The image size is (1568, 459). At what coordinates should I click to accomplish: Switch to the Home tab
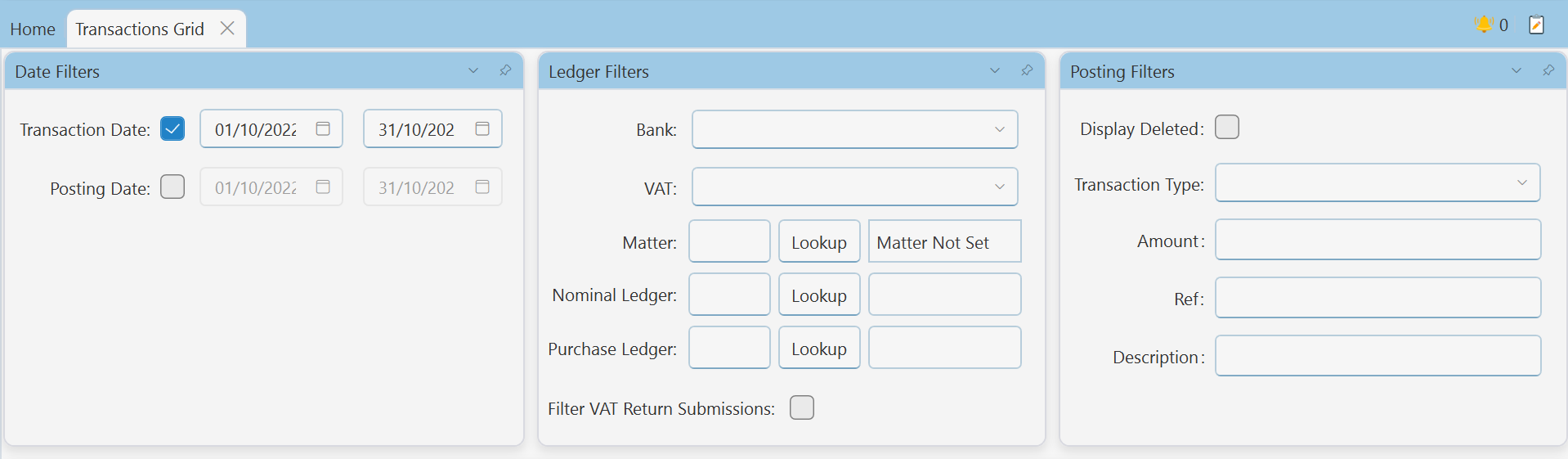click(33, 29)
